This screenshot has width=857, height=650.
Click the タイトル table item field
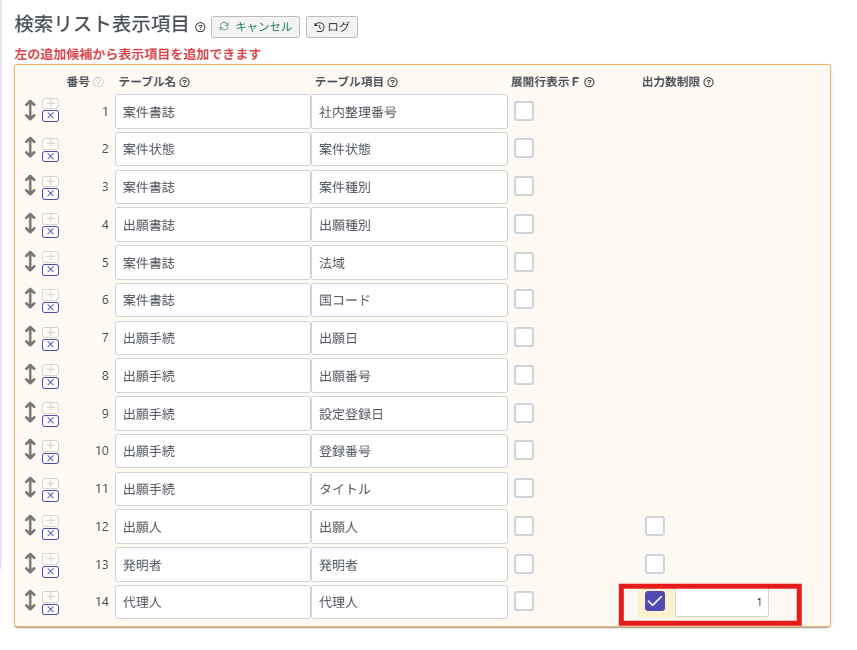click(409, 489)
